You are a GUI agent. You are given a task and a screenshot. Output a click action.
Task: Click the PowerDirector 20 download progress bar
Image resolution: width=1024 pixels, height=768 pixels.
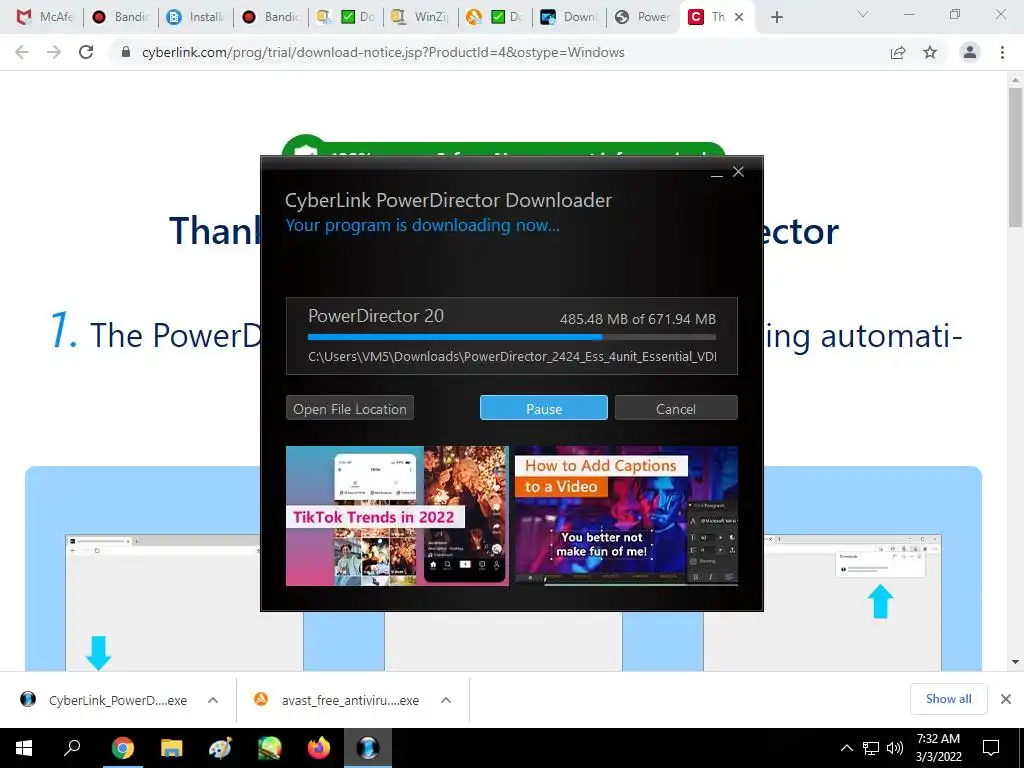tap(511, 337)
